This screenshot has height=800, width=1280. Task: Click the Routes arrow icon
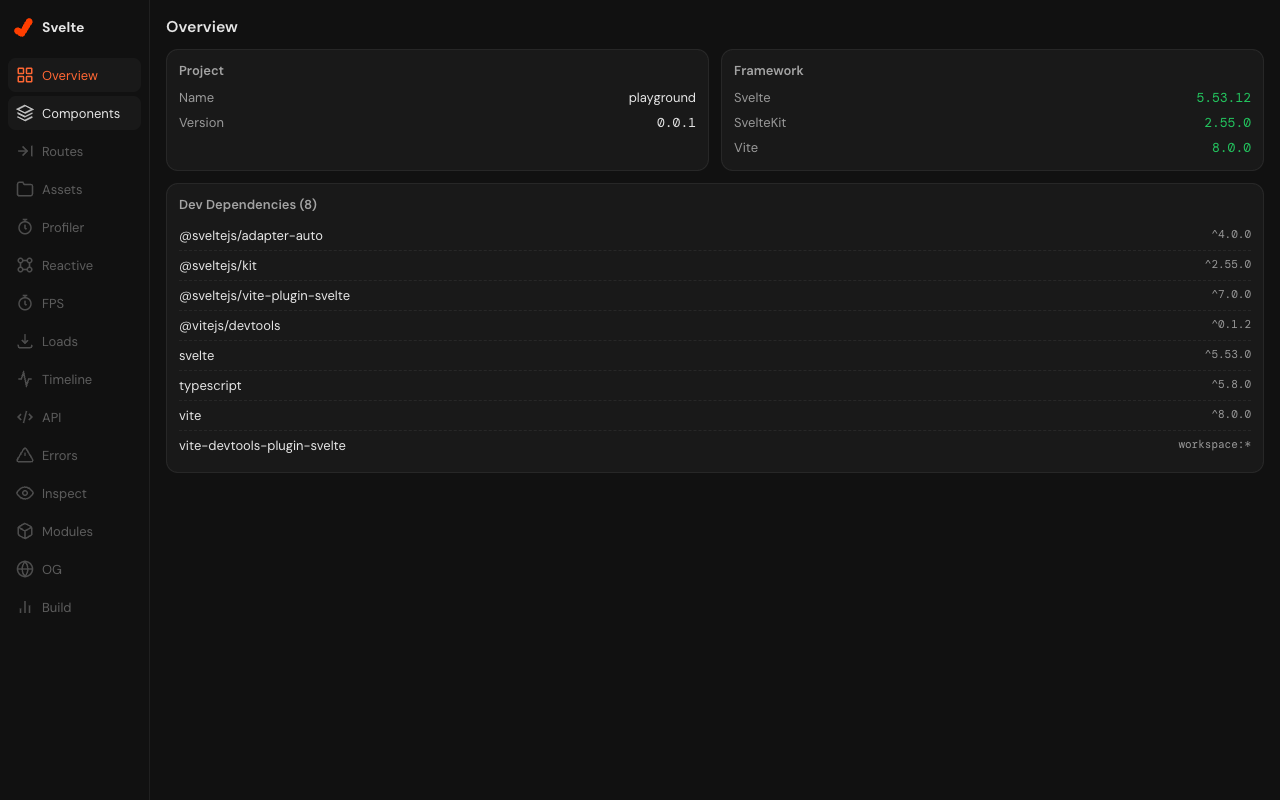pyautogui.click(x=25, y=151)
